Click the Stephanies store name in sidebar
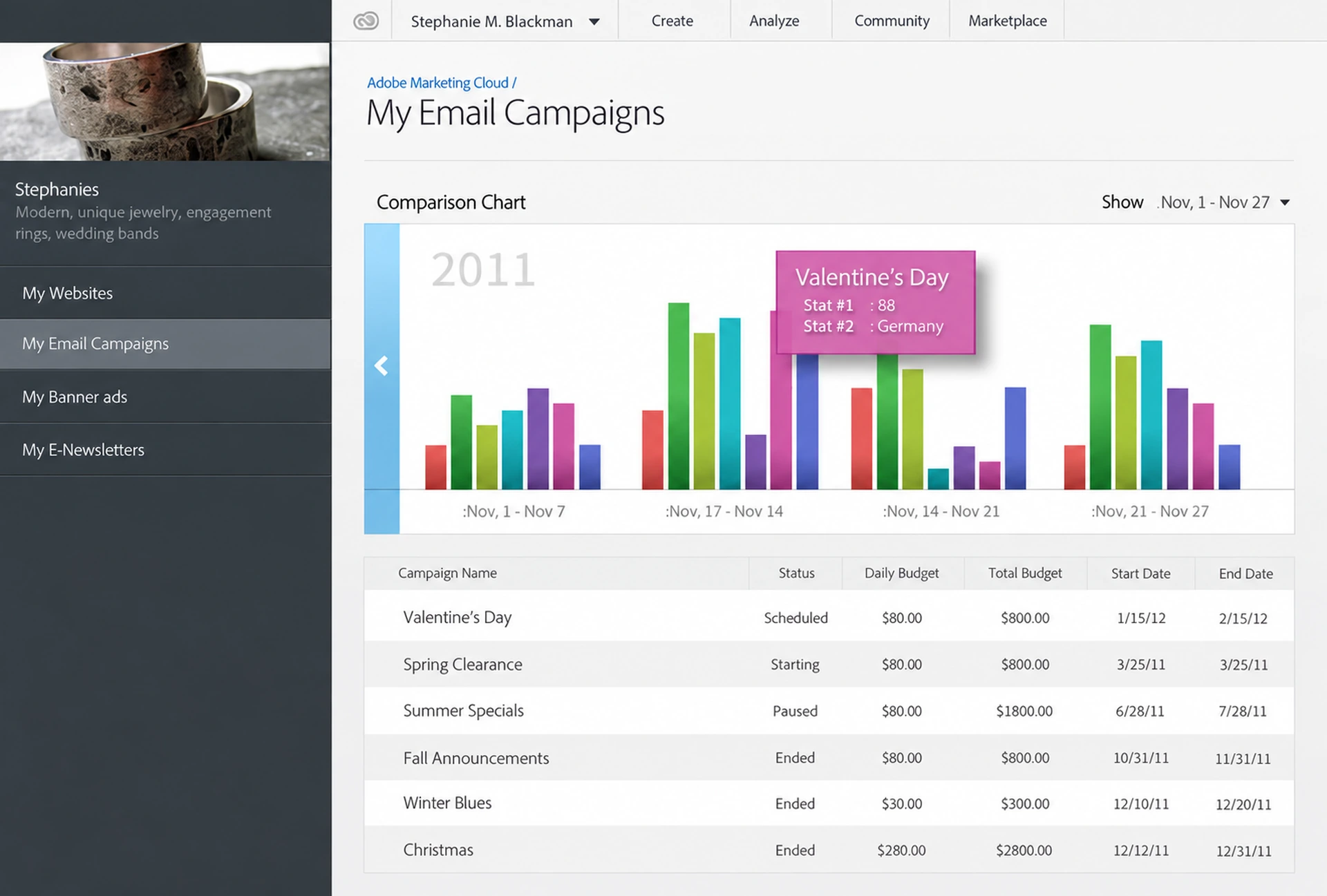The height and width of the screenshot is (896, 1327). pos(57,189)
